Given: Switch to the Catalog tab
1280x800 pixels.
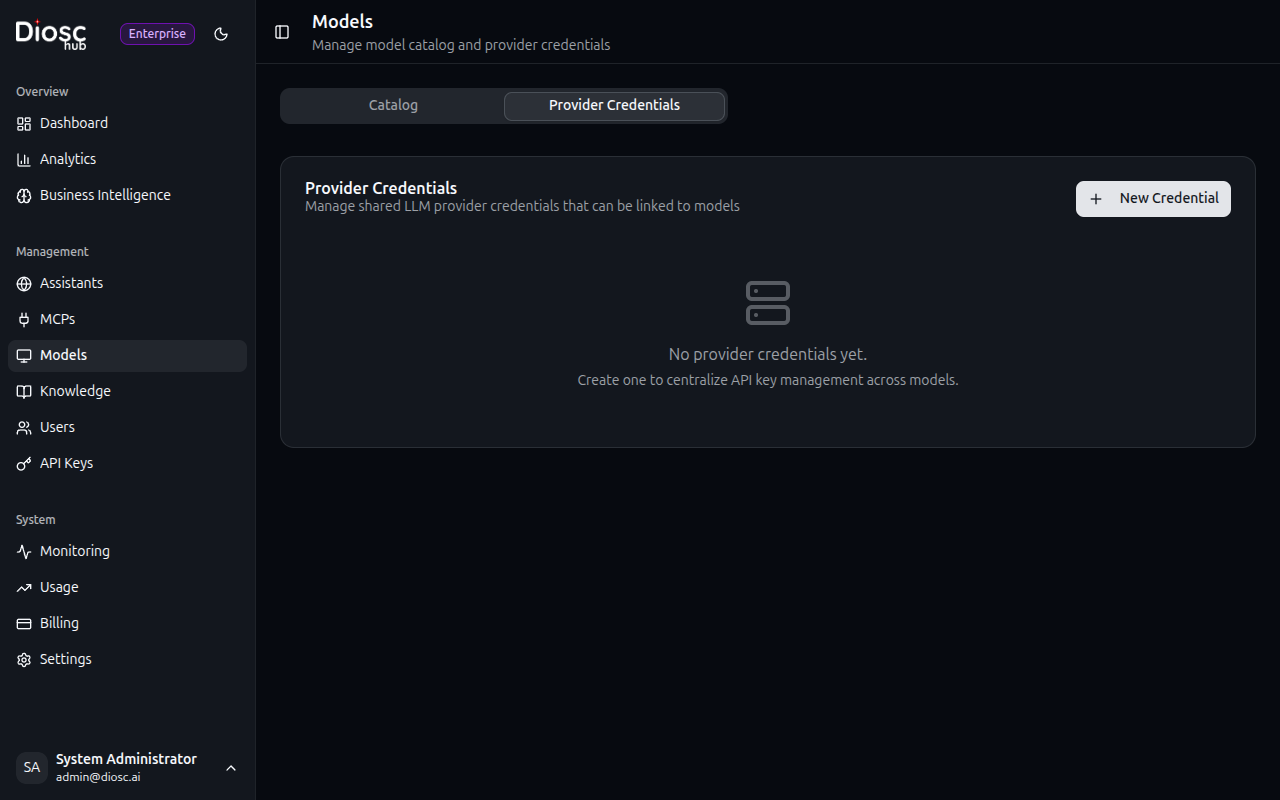Looking at the screenshot, I should [393, 104].
